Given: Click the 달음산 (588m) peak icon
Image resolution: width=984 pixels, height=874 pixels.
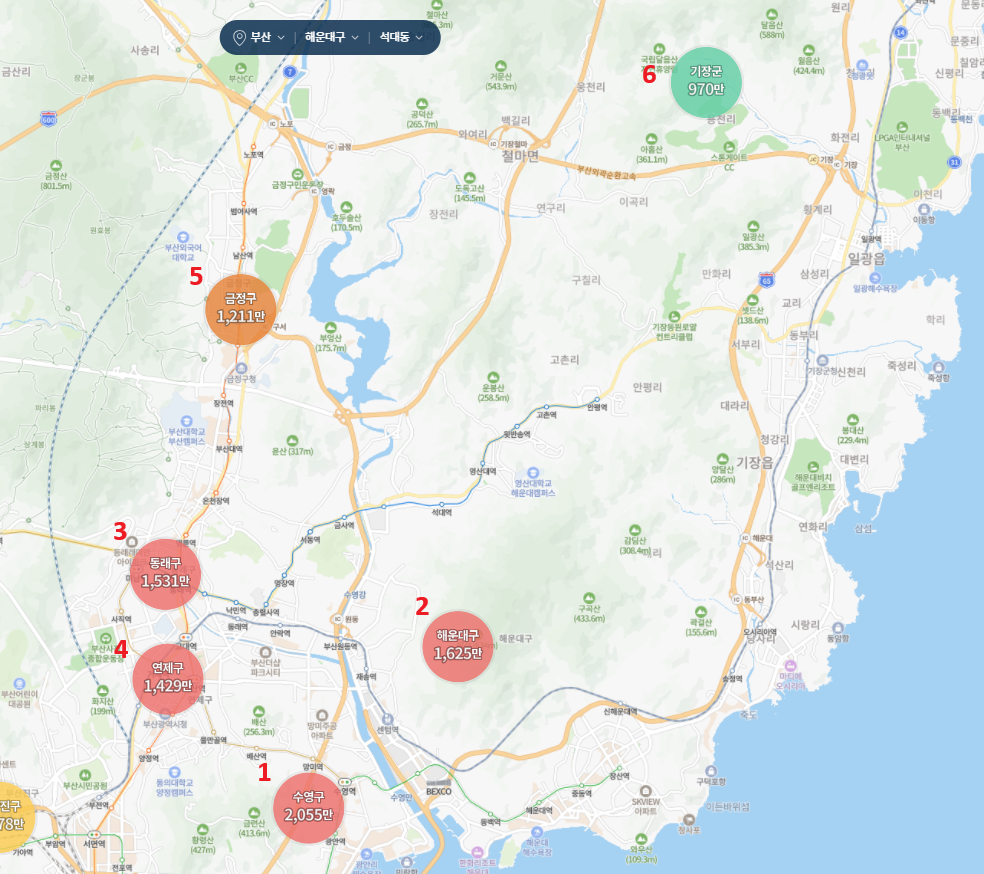Looking at the screenshot, I should click(x=772, y=12).
